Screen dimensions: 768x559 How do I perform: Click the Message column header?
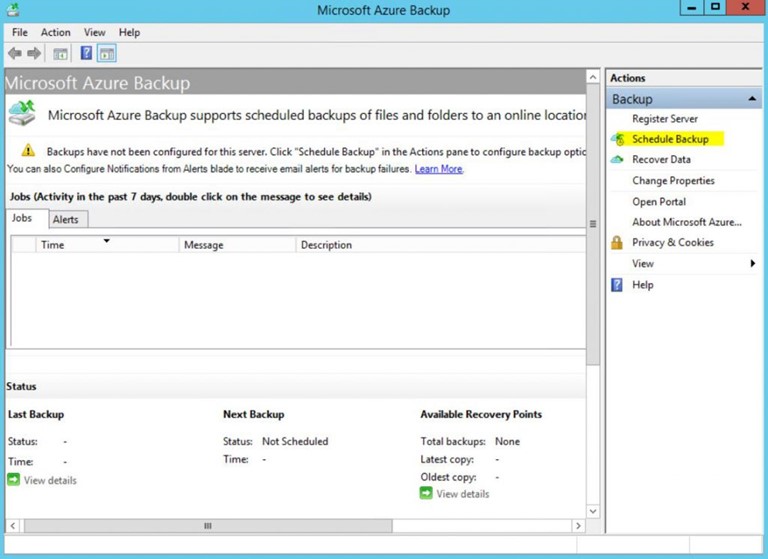tap(237, 245)
